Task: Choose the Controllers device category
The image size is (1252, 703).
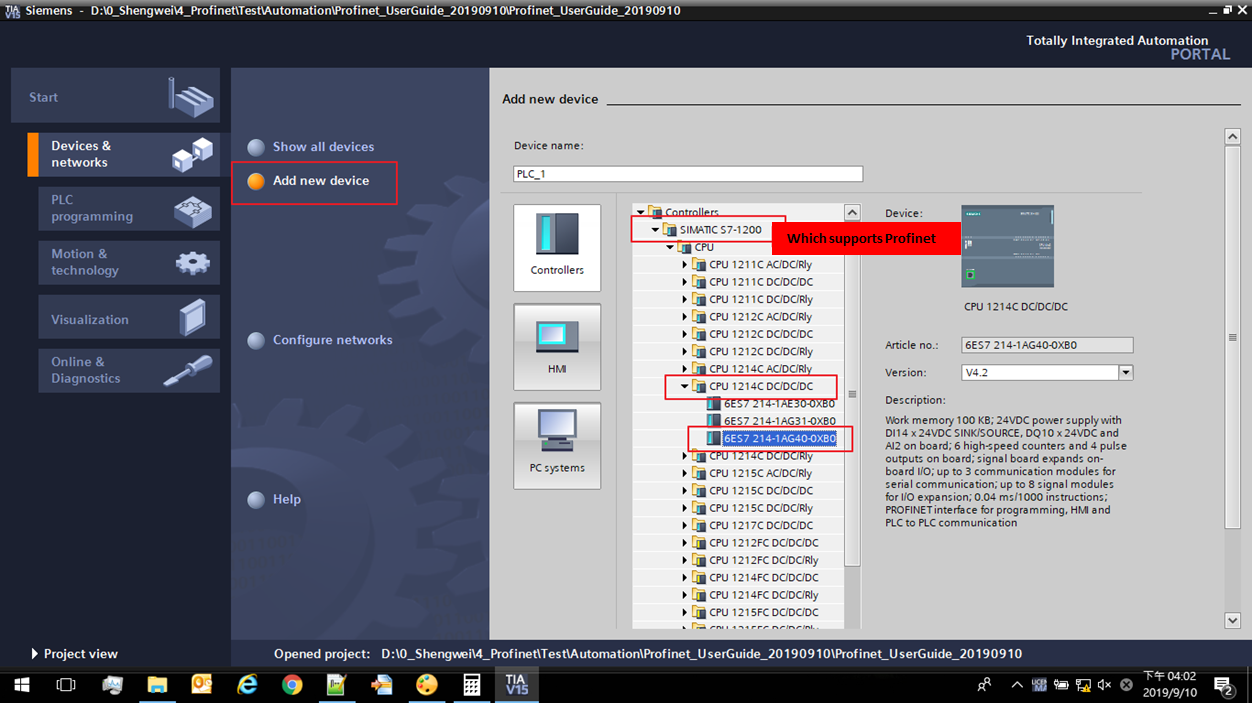Action: click(557, 248)
